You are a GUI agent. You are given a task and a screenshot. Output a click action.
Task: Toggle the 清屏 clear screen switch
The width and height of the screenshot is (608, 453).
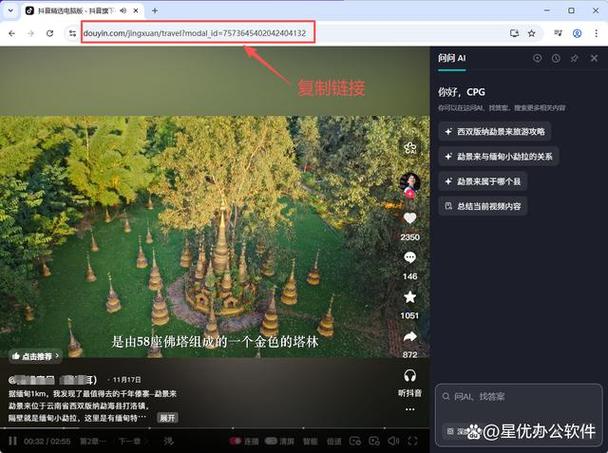point(271,441)
